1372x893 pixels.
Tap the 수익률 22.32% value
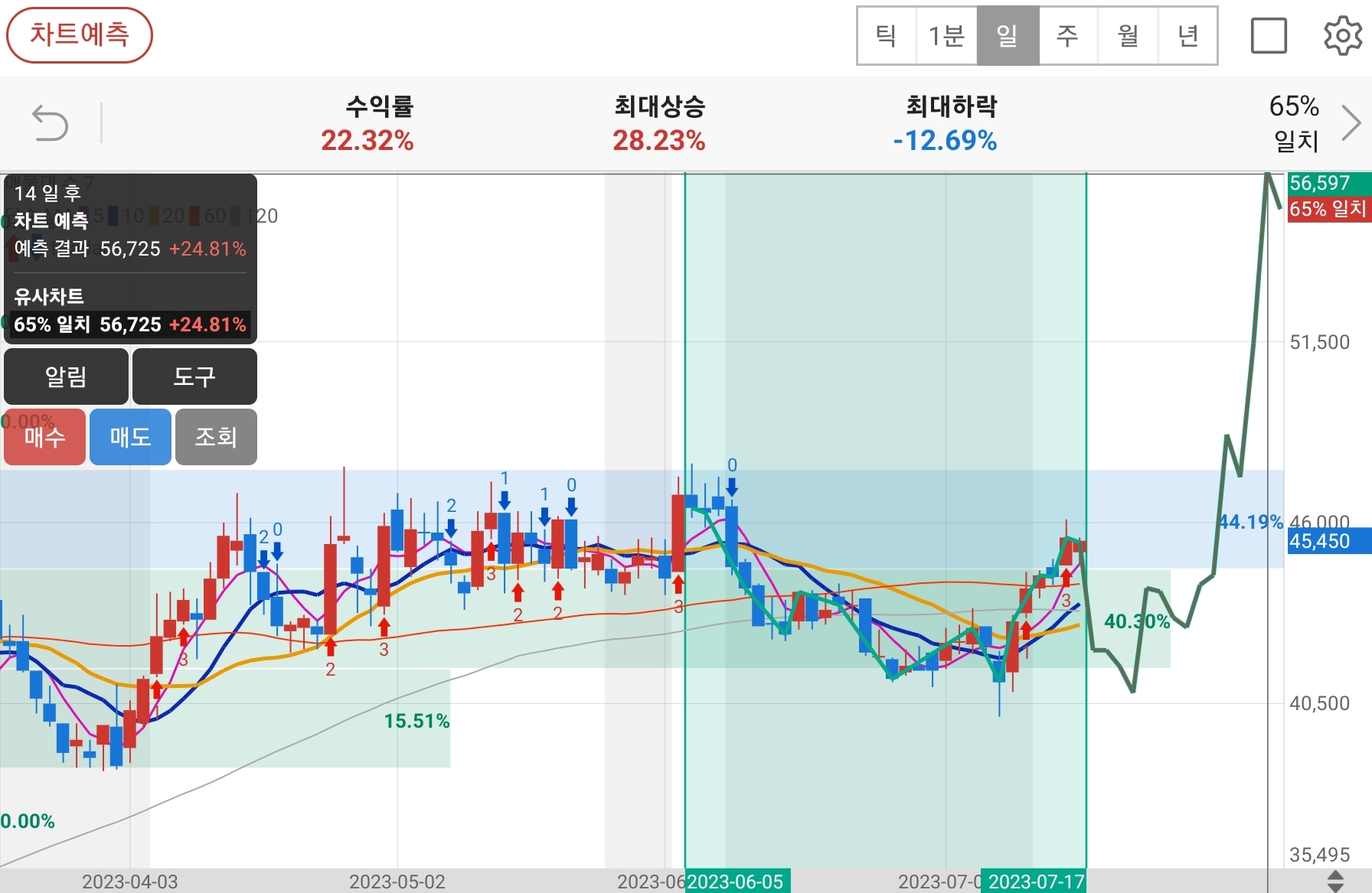click(367, 141)
